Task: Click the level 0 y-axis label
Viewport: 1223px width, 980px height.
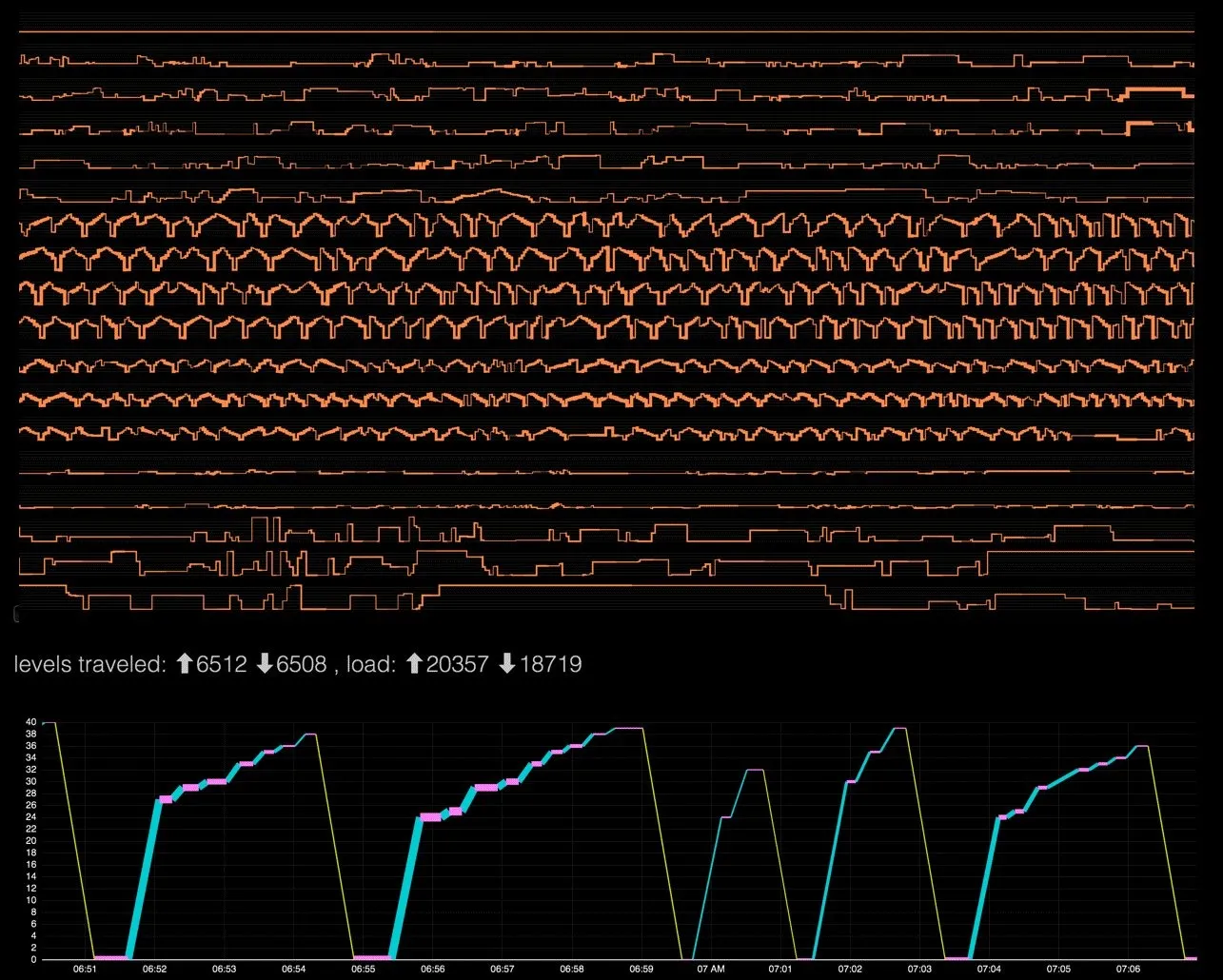Action: (x=33, y=959)
